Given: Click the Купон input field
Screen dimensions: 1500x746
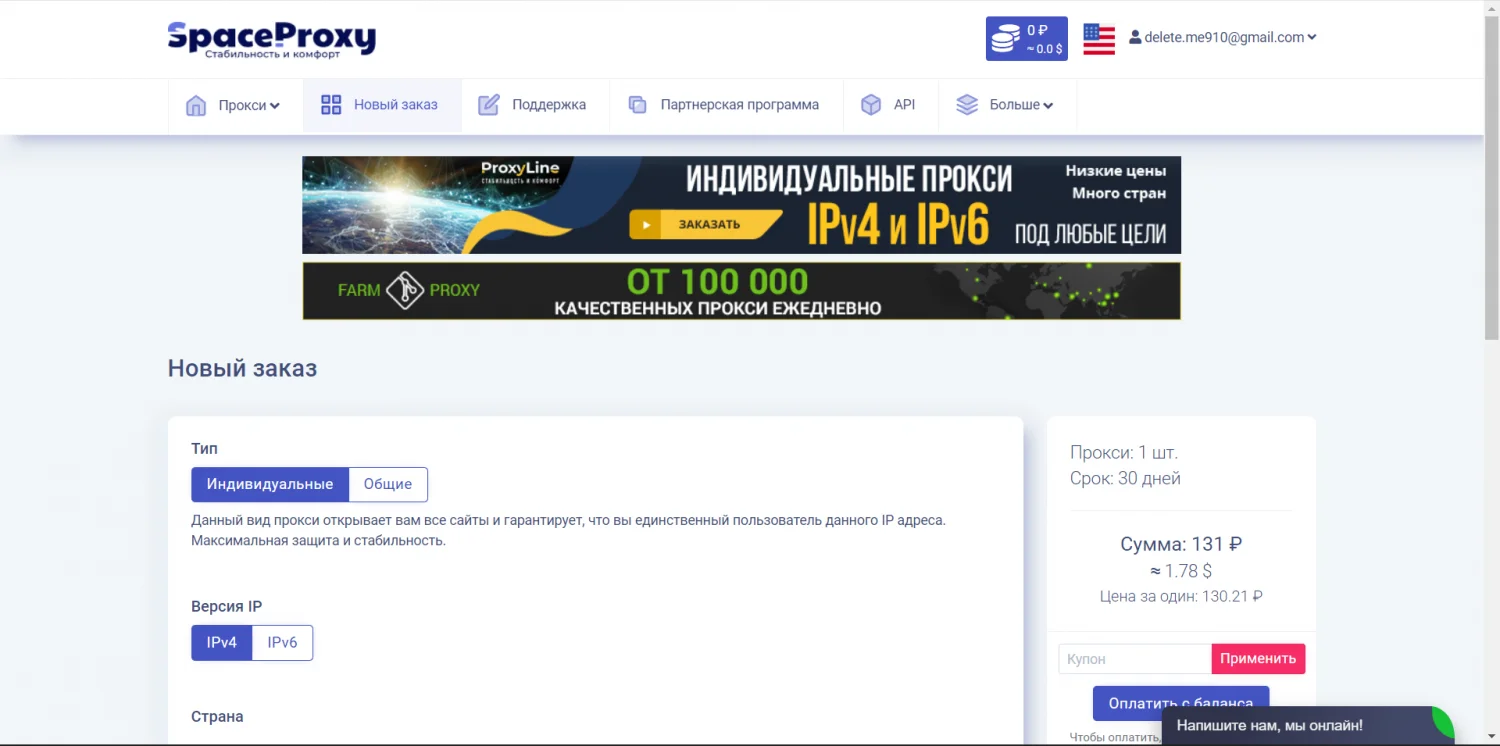Looking at the screenshot, I should pyautogui.click(x=1135, y=659).
